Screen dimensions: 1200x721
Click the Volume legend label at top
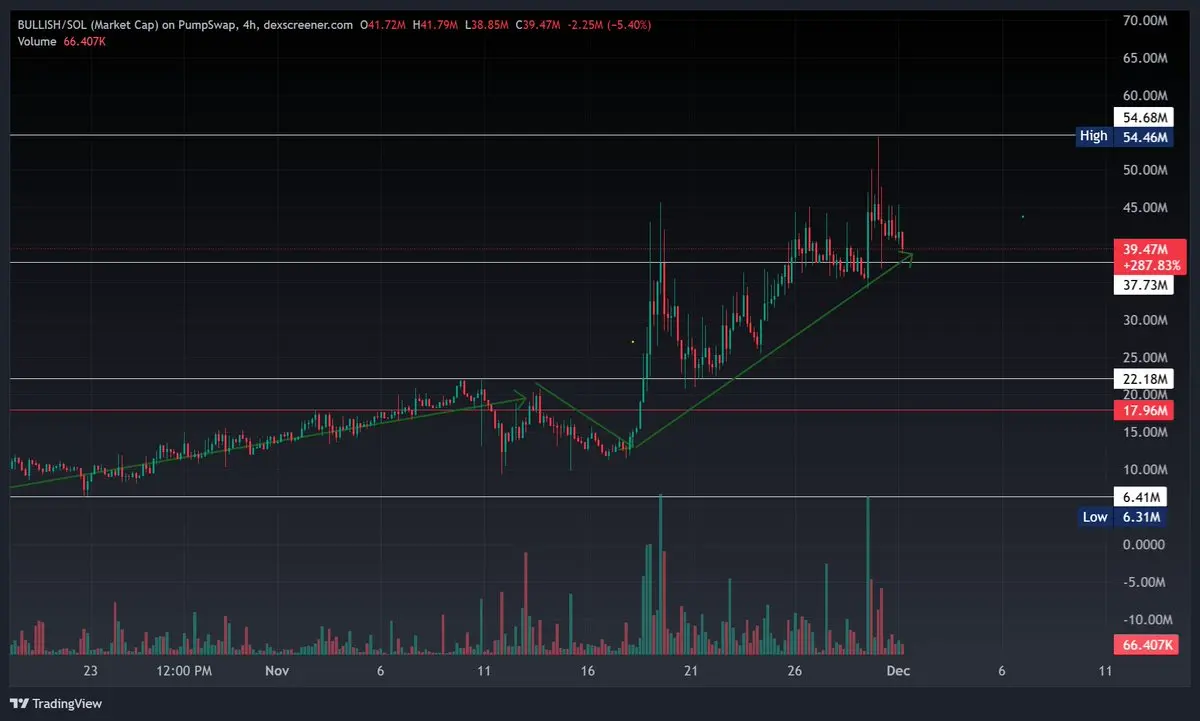click(x=35, y=41)
